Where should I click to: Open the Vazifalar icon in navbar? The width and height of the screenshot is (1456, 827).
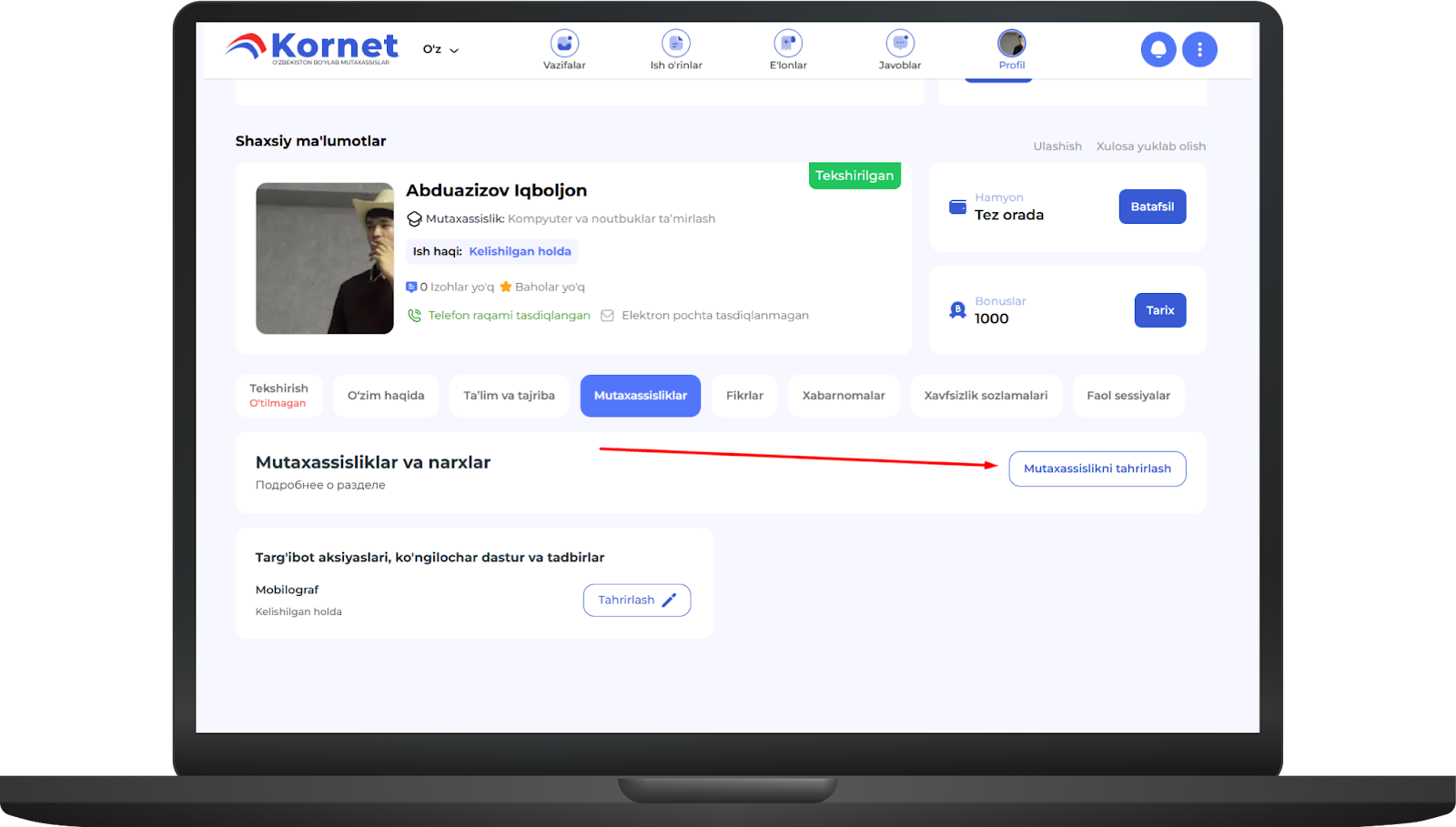[564, 44]
